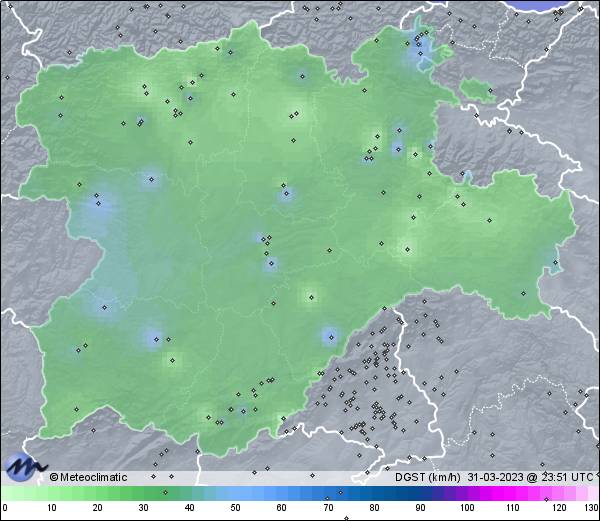This screenshot has height=521, width=600.
Task: Click scale label 10
Action: (52, 508)
